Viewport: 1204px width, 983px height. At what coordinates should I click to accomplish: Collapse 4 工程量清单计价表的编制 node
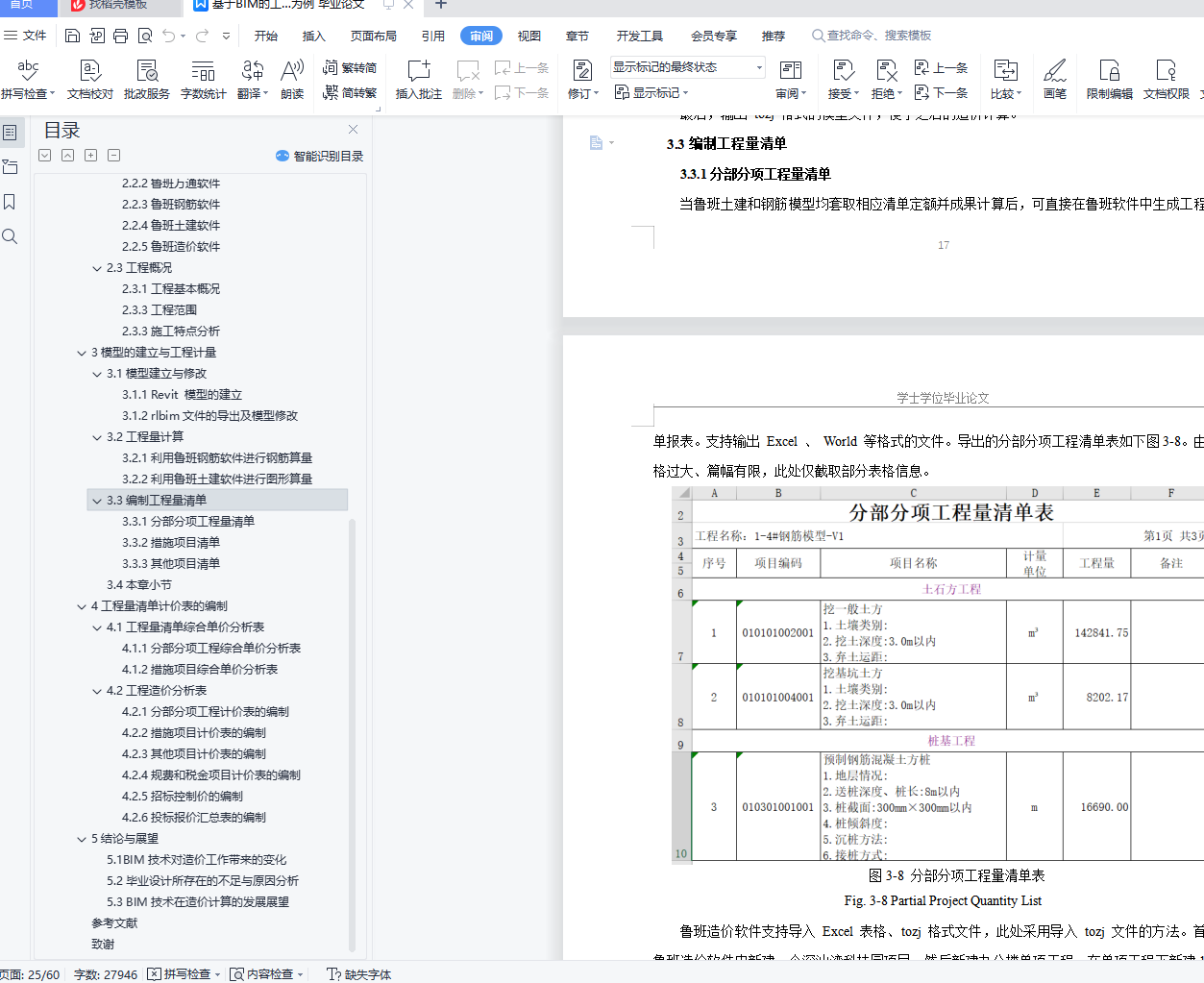[82, 606]
